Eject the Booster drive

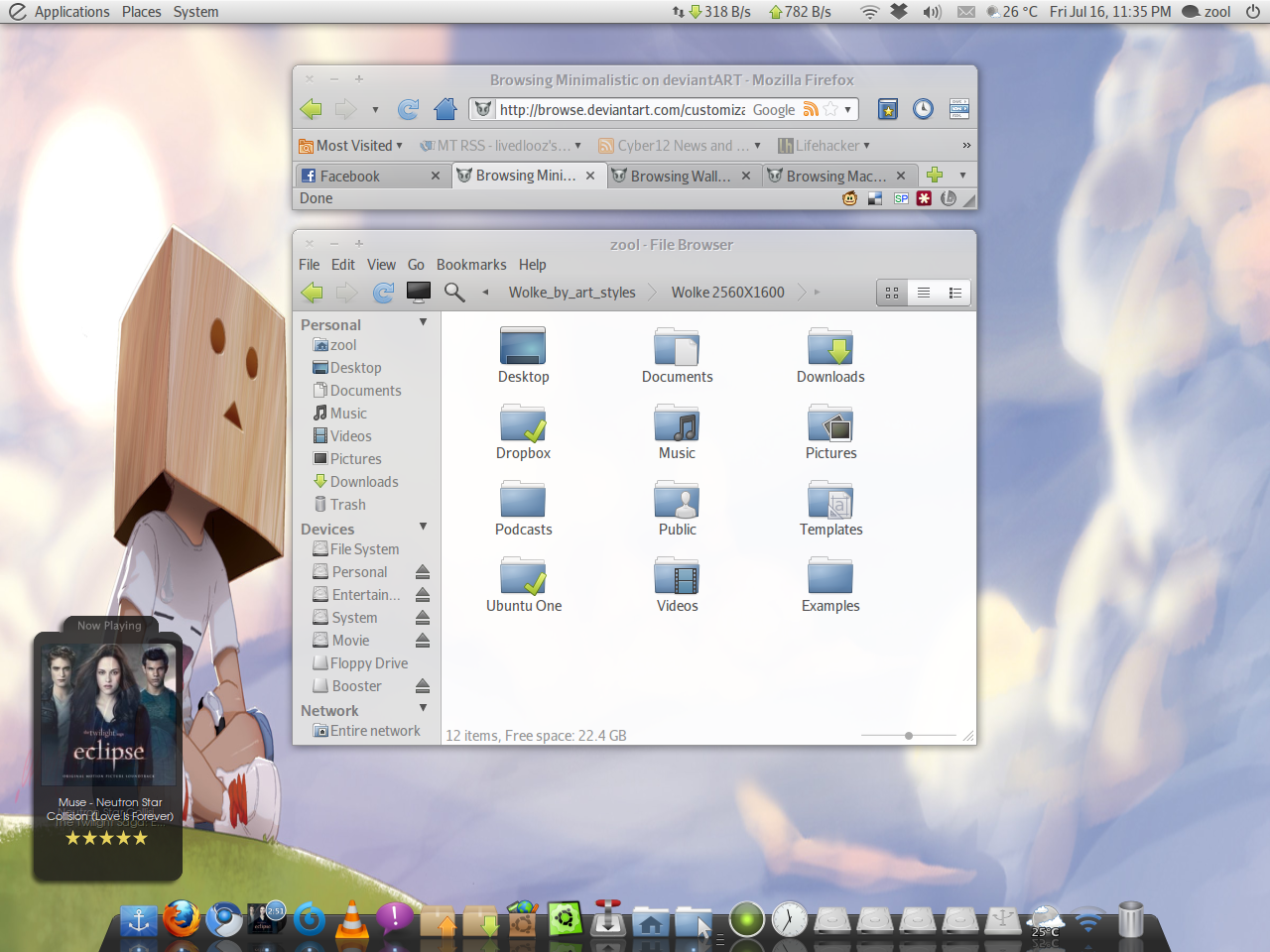pos(423,686)
